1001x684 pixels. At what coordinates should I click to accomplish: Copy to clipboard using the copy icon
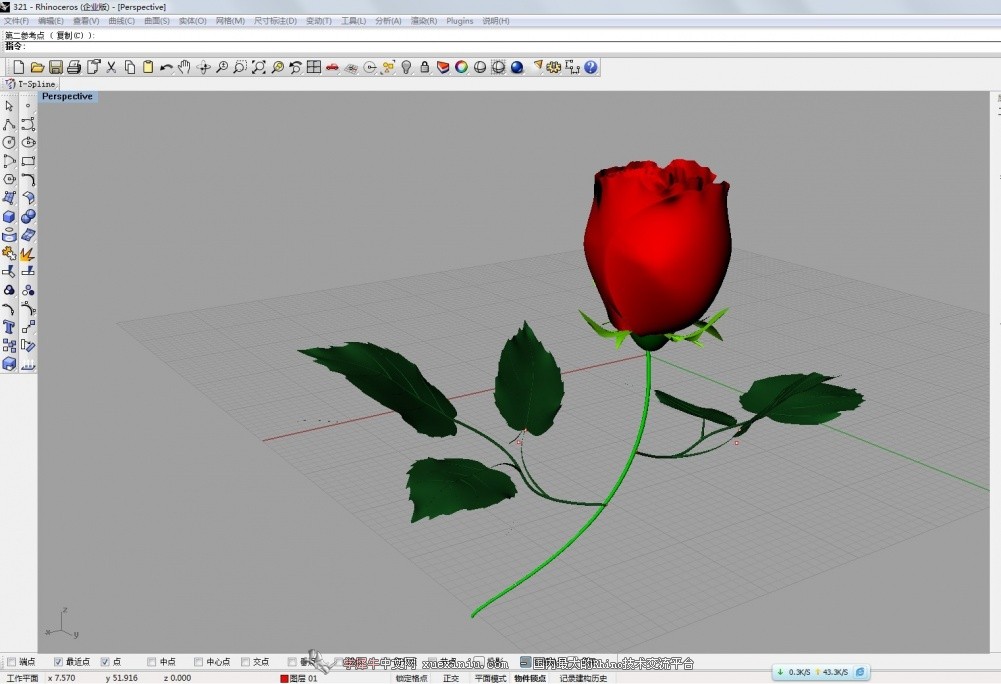[x=130, y=67]
